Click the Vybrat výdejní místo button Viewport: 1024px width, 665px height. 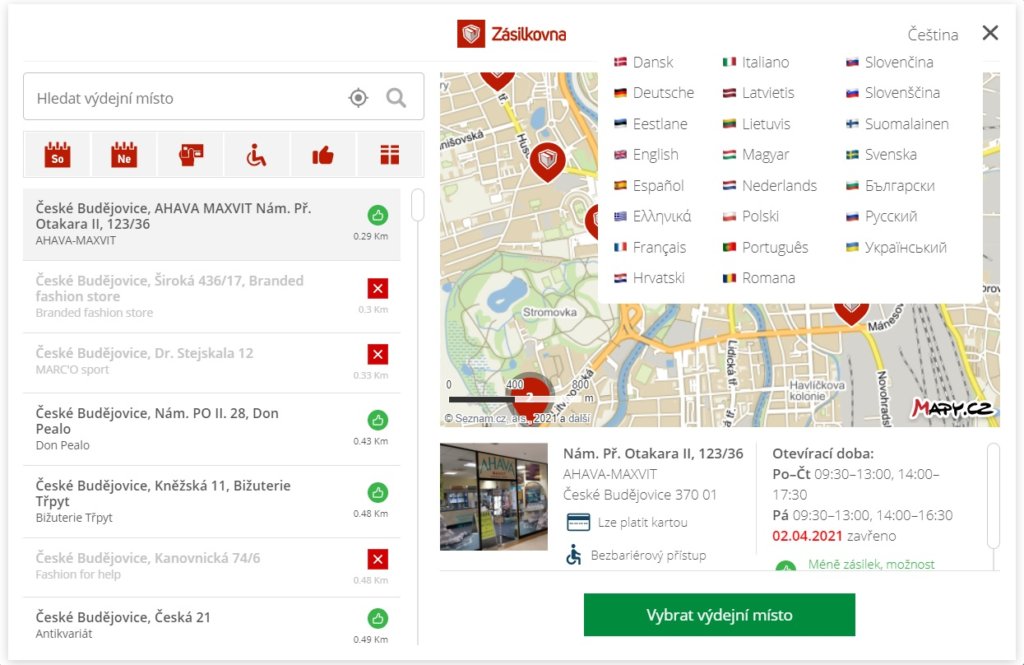tap(719, 615)
